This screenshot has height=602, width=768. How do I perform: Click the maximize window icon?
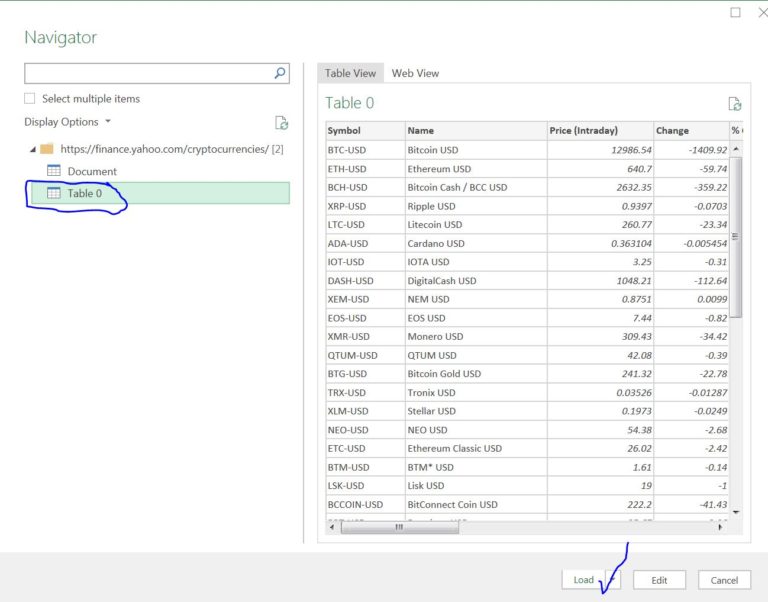point(736,12)
